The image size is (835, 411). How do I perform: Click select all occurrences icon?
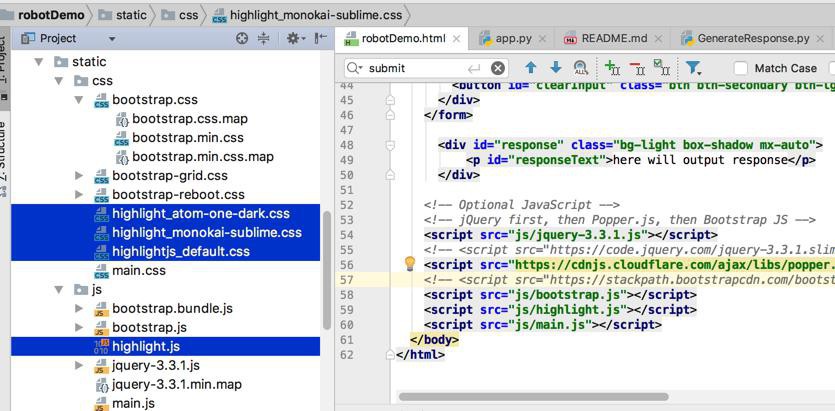point(661,68)
